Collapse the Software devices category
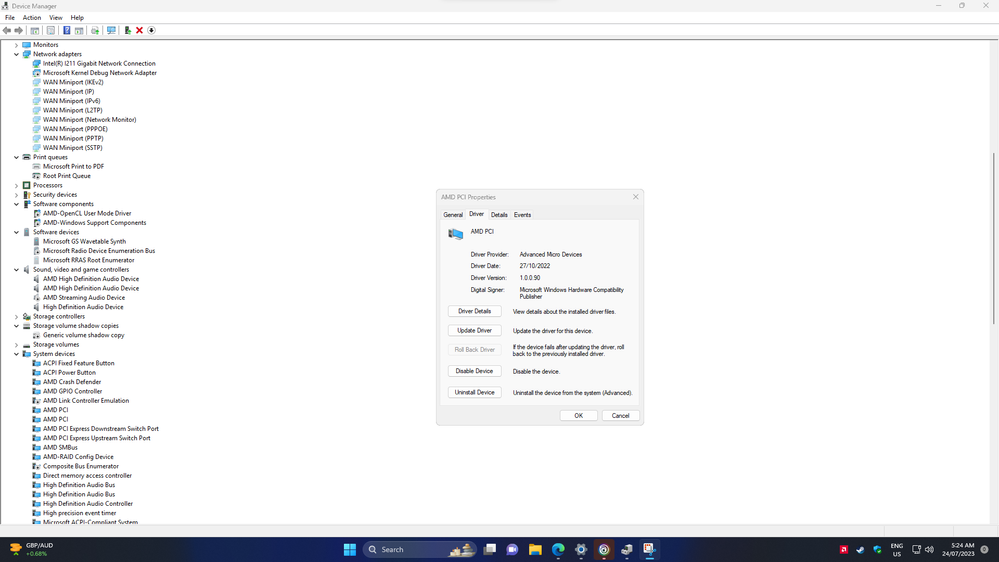This screenshot has height=562, width=999. click(x=17, y=232)
